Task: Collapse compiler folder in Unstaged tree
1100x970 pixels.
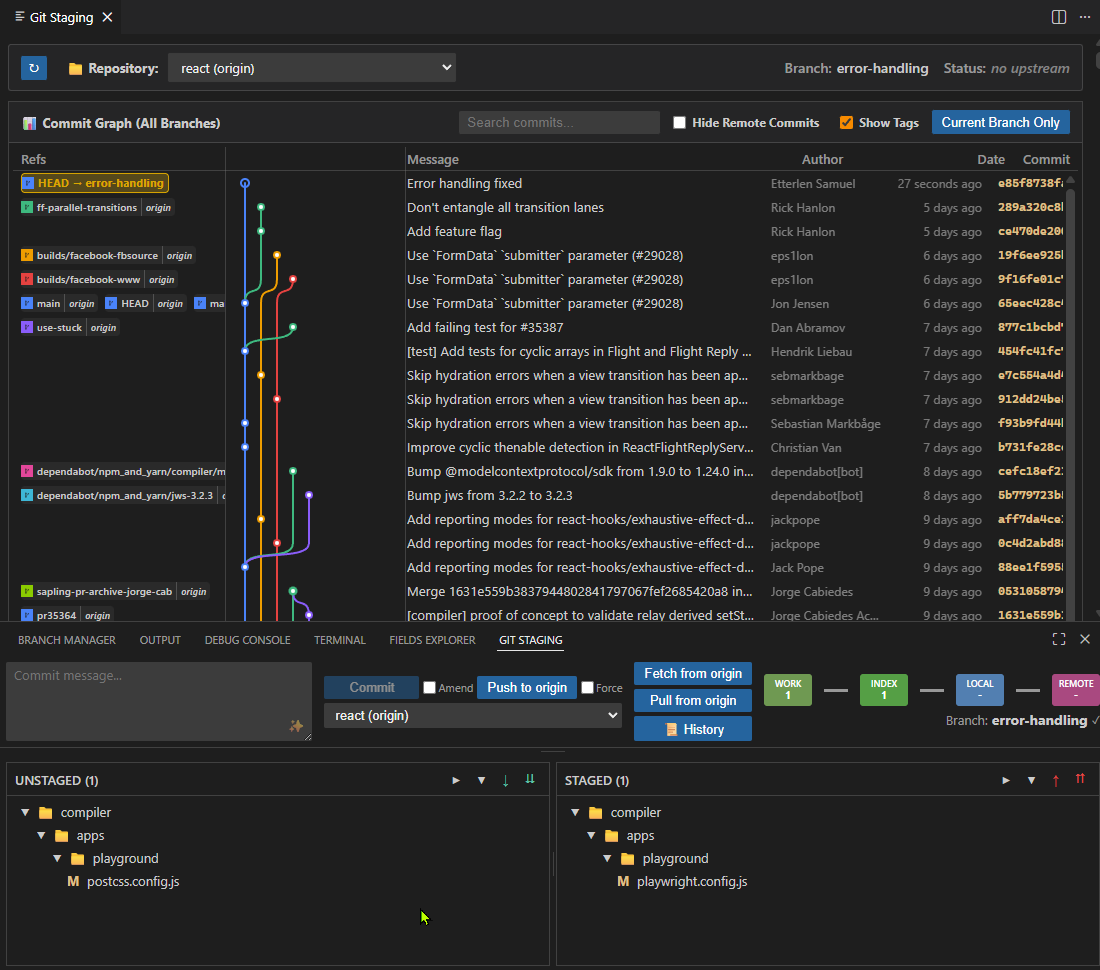Action: pyautogui.click(x=25, y=812)
